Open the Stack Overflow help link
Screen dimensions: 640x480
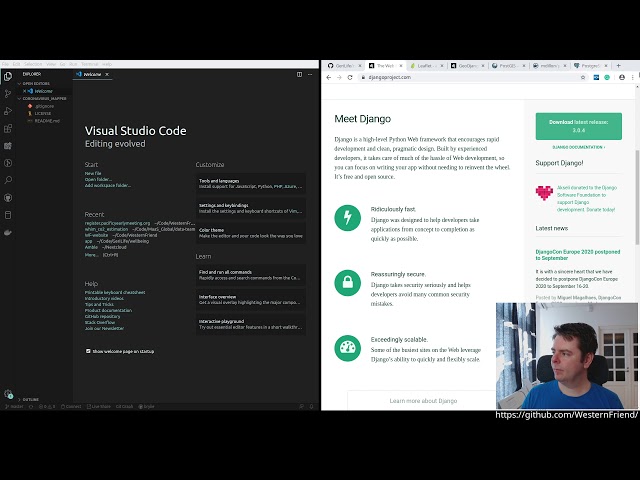[100, 322]
